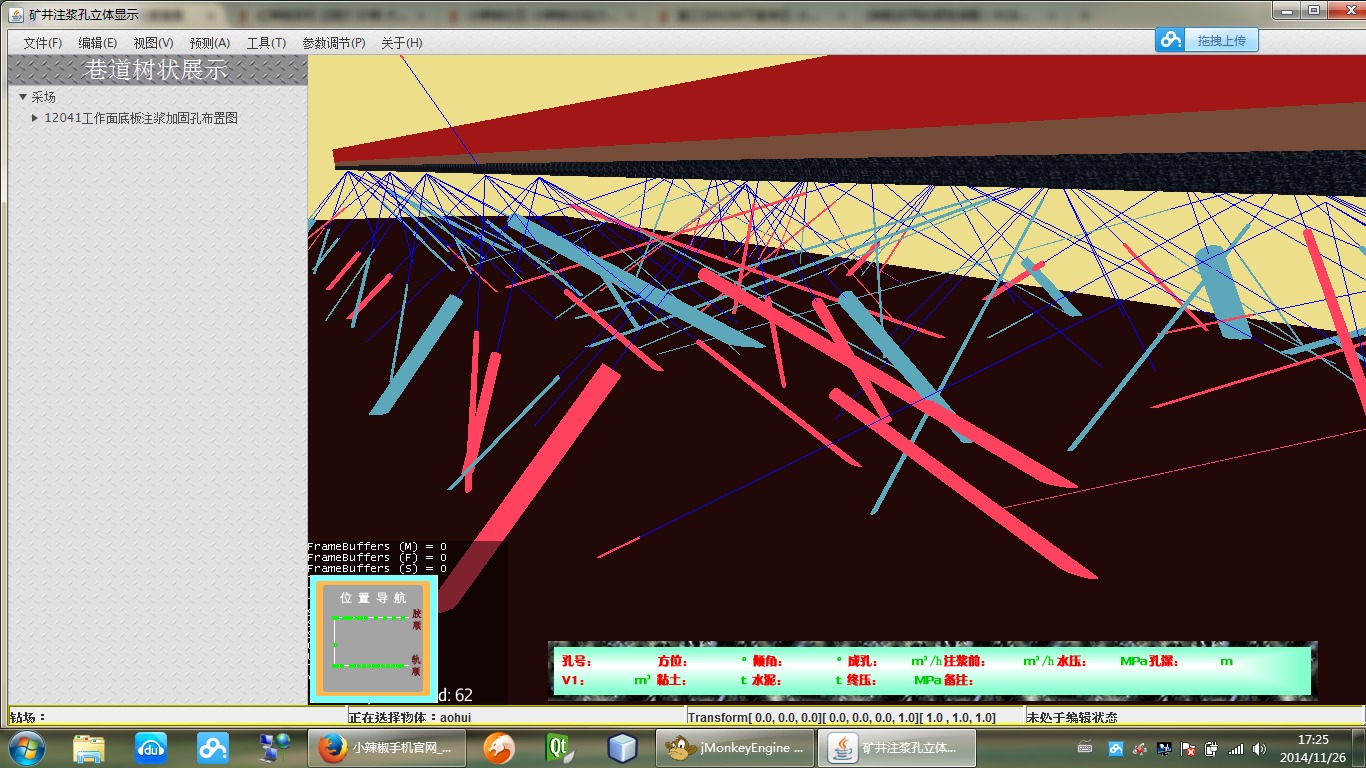Collapse the 采场 tree node arrow
The image size is (1366, 768).
tap(23, 97)
